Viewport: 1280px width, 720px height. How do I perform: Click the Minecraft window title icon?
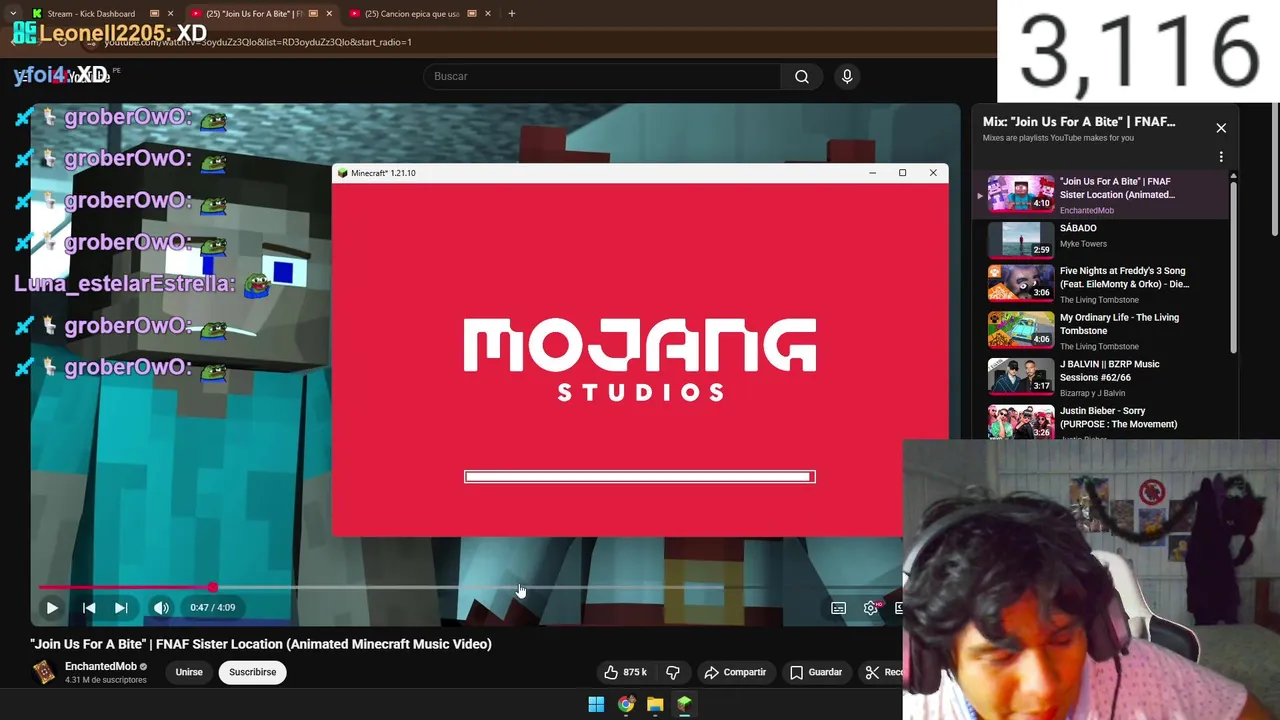[x=343, y=173]
